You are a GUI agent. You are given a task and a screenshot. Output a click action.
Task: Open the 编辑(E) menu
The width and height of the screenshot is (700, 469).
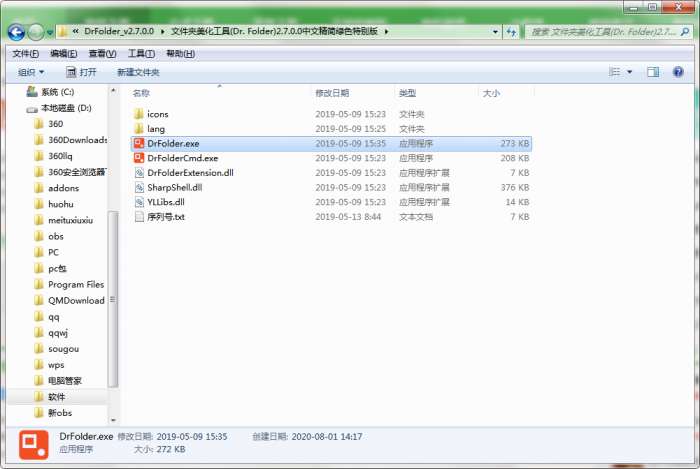pos(63,54)
